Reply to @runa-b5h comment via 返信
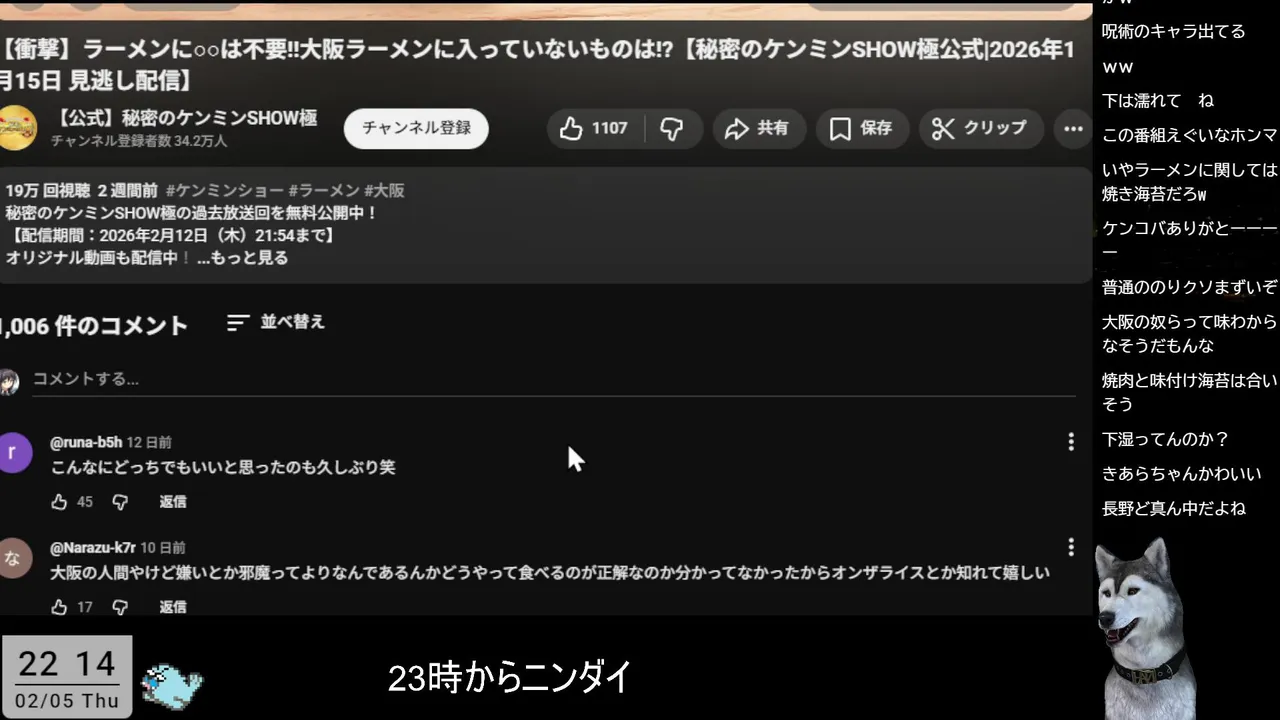The height and width of the screenshot is (720, 1280). pos(173,502)
